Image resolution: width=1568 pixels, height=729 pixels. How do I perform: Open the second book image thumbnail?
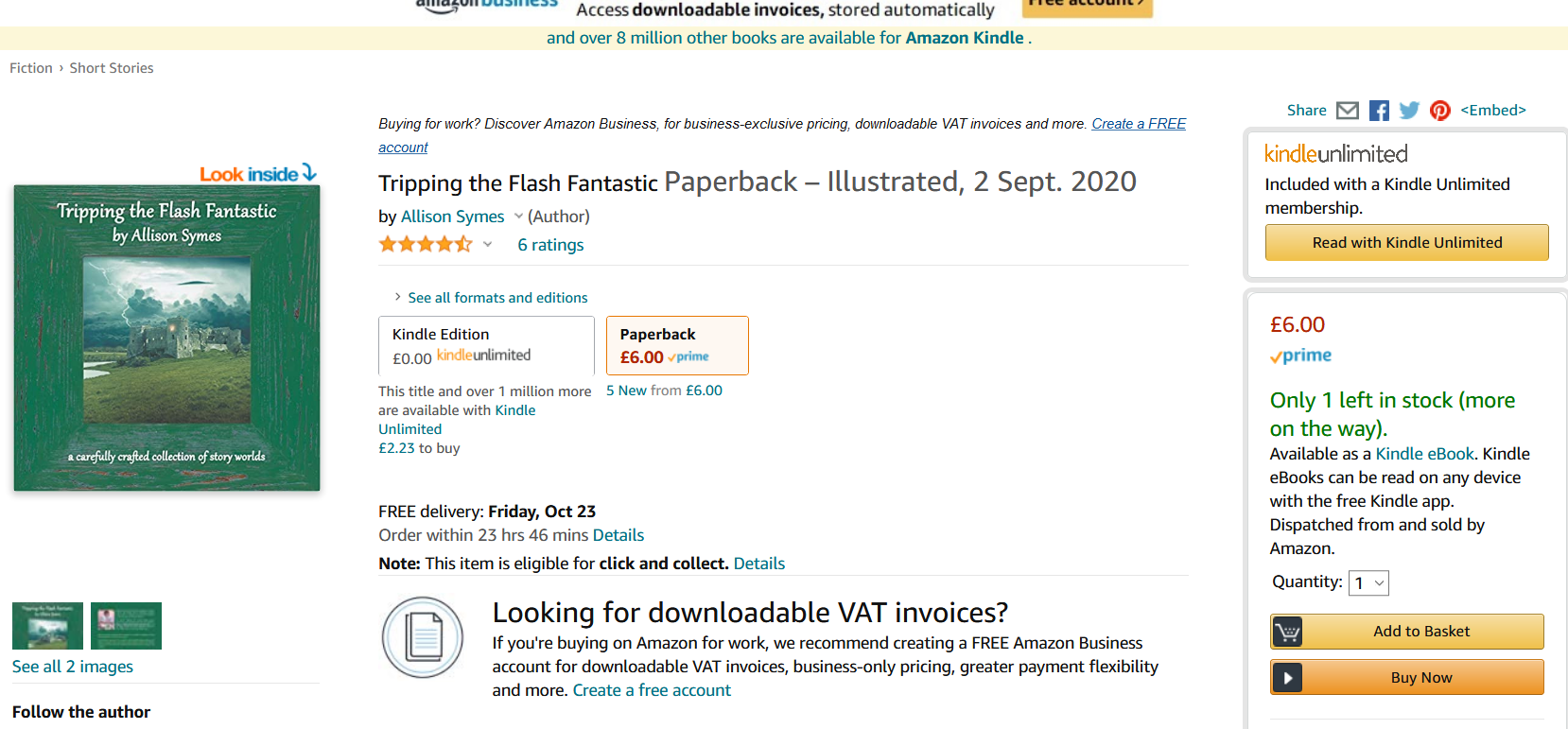126,625
